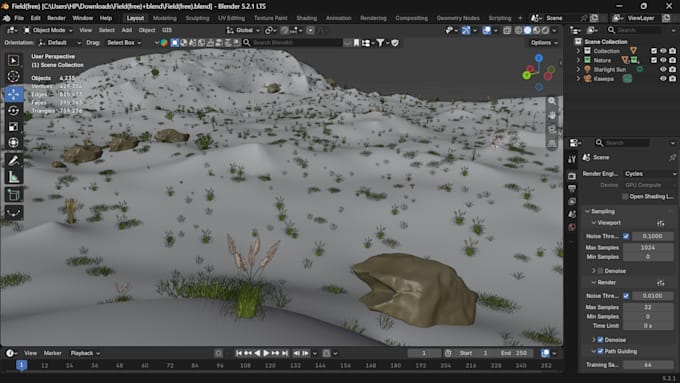The image size is (680, 383).
Task: Switch to material preview shading
Action: pos(536,30)
